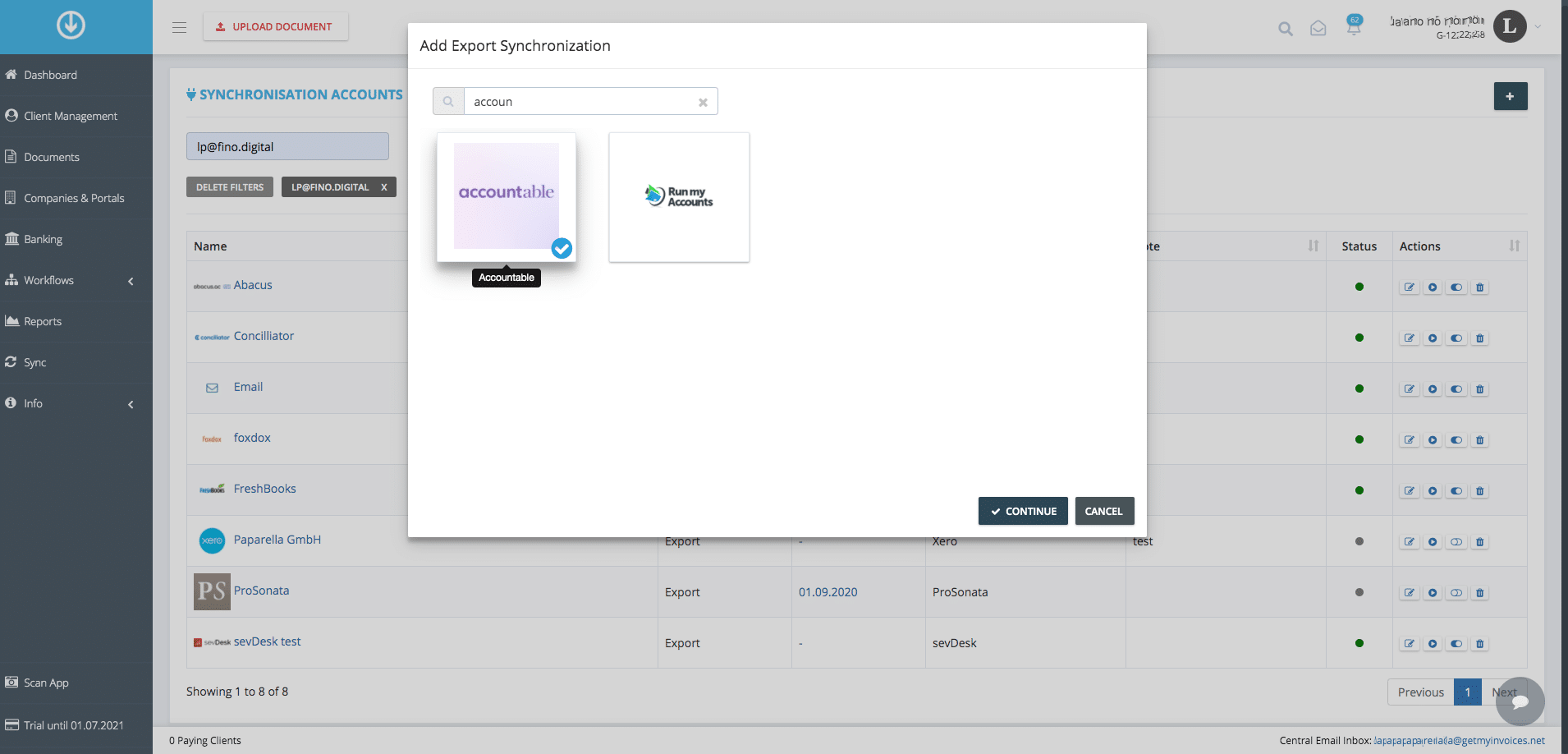This screenshot has width=1568, height=754.
Task: Click the dialog search input field
Action: tap(580, 102)
